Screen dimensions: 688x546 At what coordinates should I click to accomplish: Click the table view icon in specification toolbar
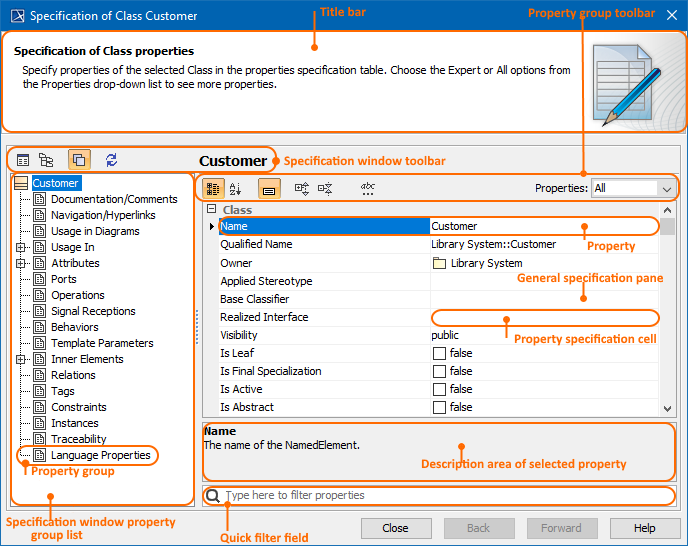click(23, 160)
